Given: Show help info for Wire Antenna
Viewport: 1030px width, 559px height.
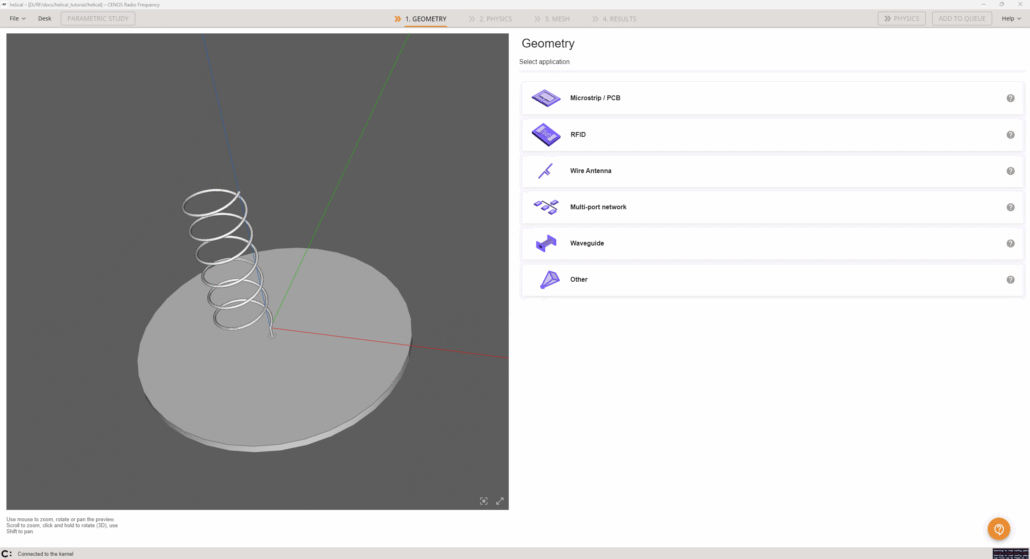Looking at the screenshot, I should click(1010, 171).
